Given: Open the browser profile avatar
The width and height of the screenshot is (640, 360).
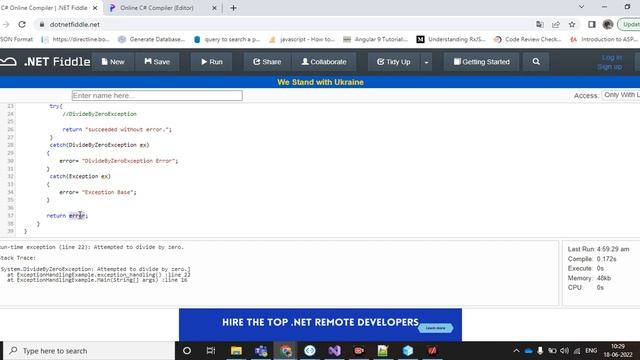Looking at the screenshot, I should (x=608, y=24).
